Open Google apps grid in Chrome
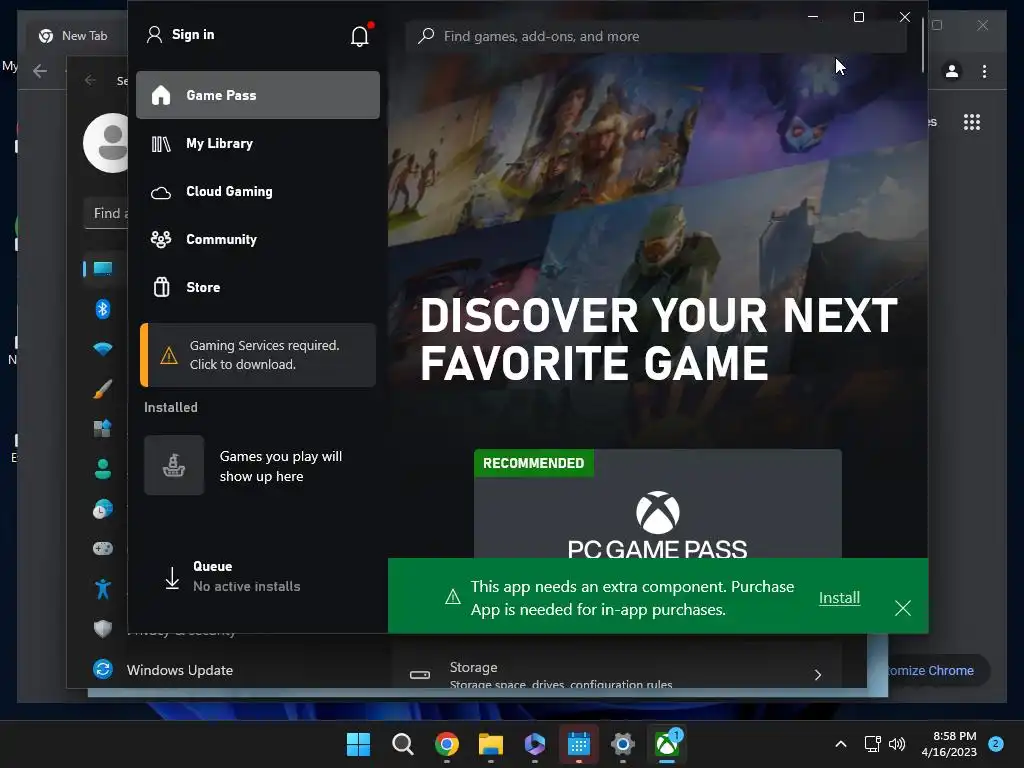The height and width of the screenshot is (768, 1024). click(x=972, y=122)
